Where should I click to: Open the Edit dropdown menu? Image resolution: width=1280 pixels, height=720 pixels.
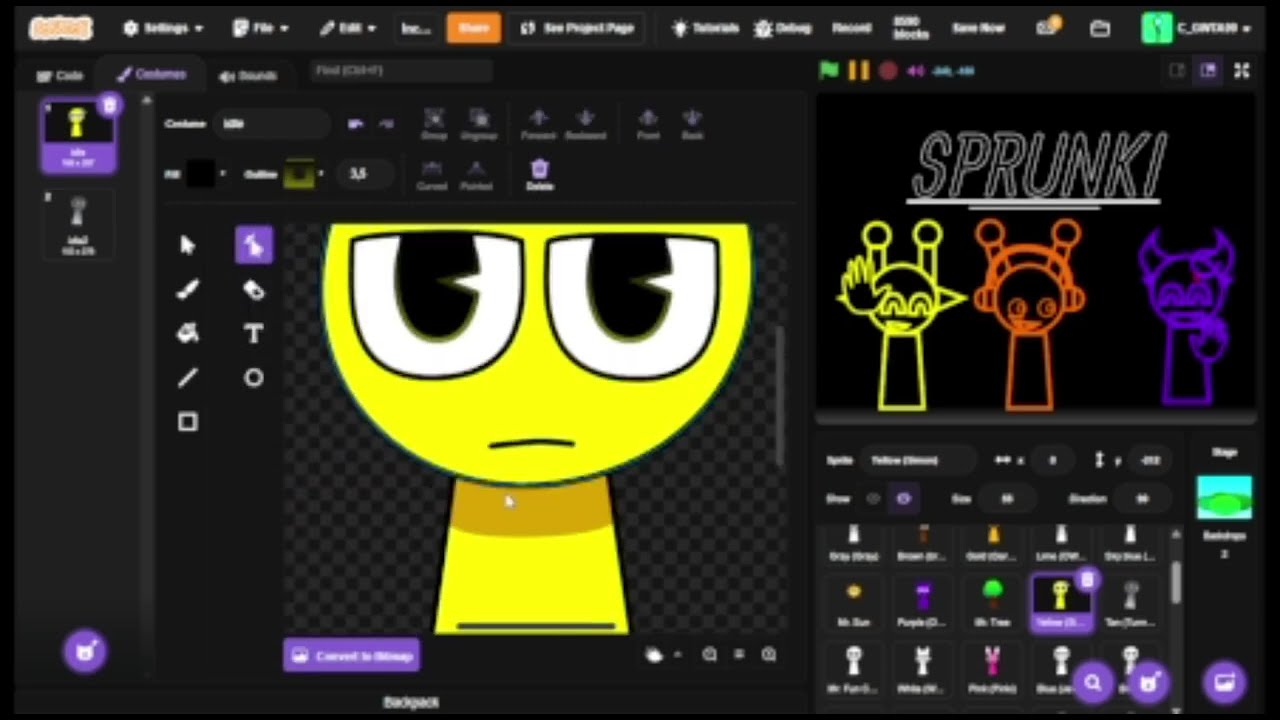coord(348,28)
